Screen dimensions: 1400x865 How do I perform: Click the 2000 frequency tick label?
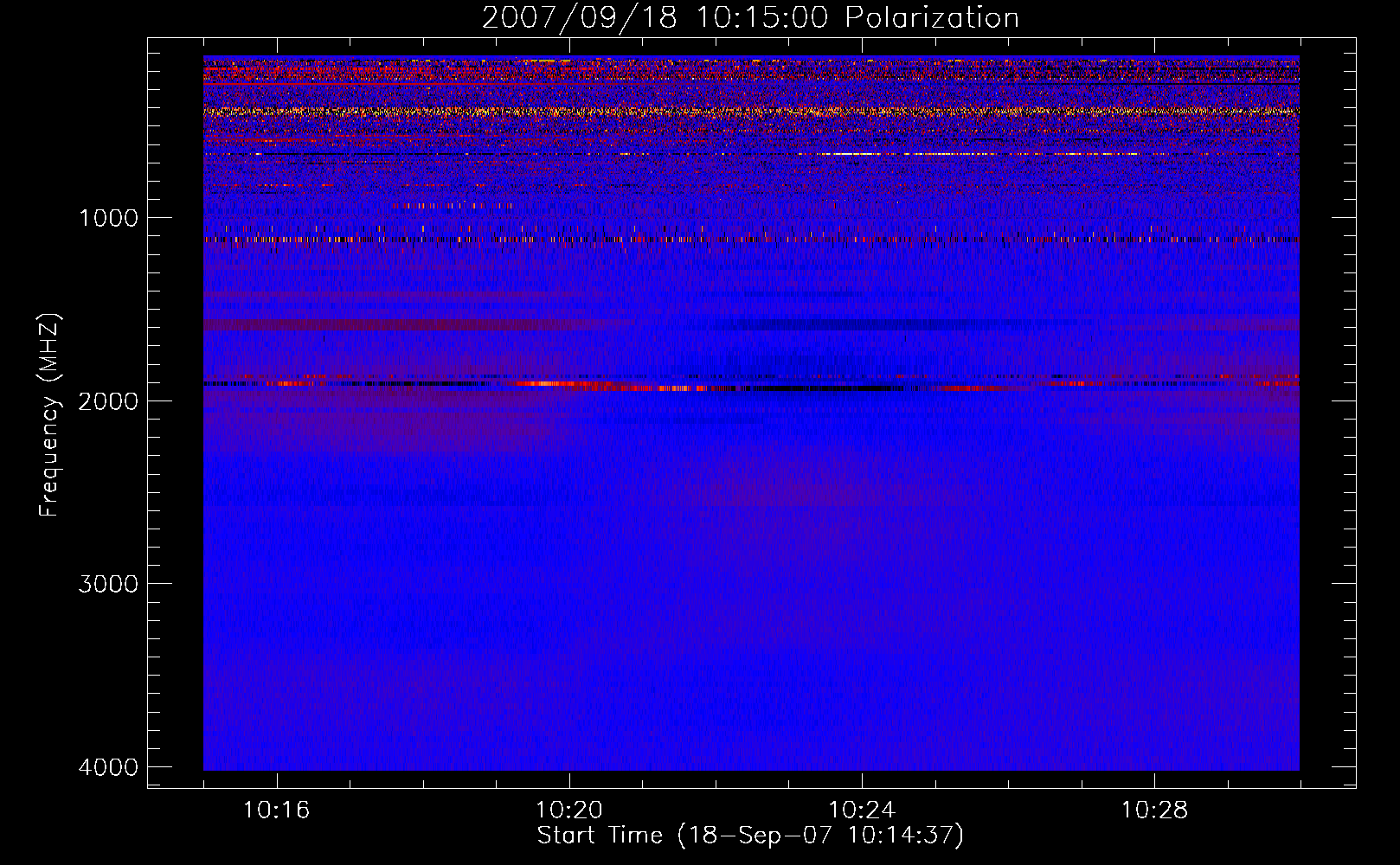tap(108, 401)
